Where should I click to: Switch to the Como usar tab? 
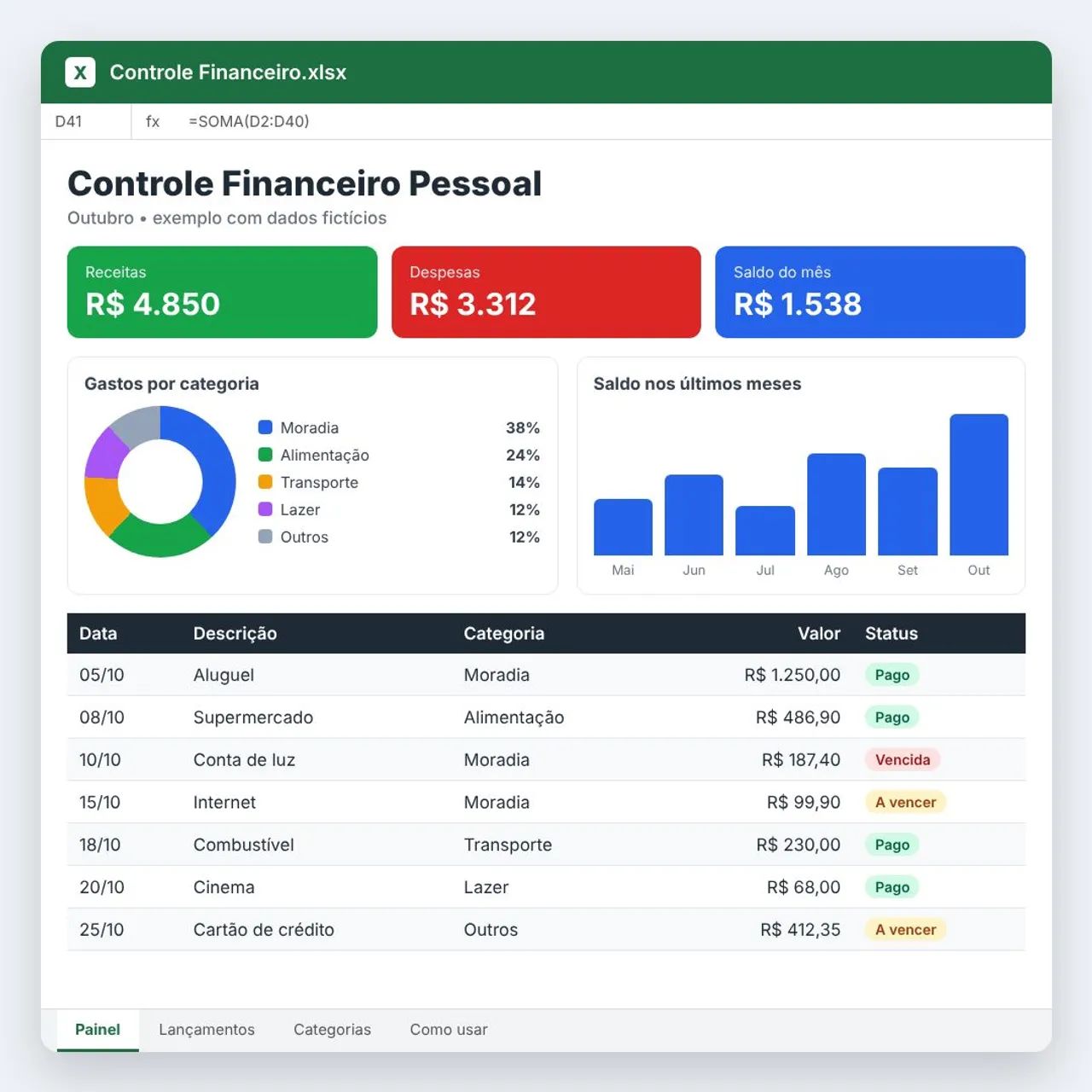click(449, 1030)
